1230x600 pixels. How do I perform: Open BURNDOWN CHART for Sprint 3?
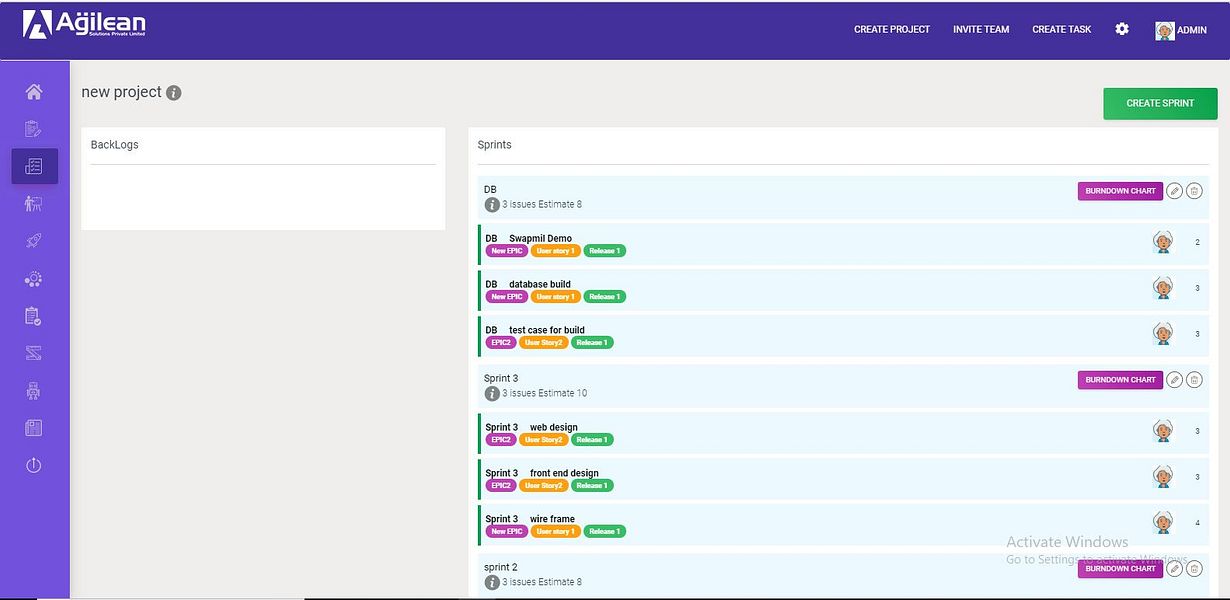click(x=1120, y=380)
